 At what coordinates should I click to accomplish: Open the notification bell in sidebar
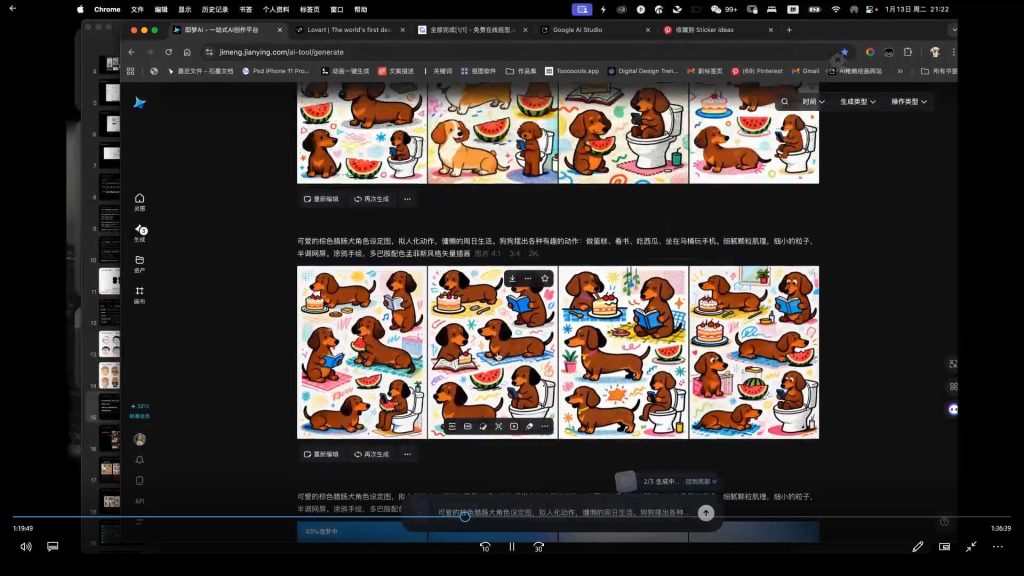pyautogui.click(x=140, y=460)
